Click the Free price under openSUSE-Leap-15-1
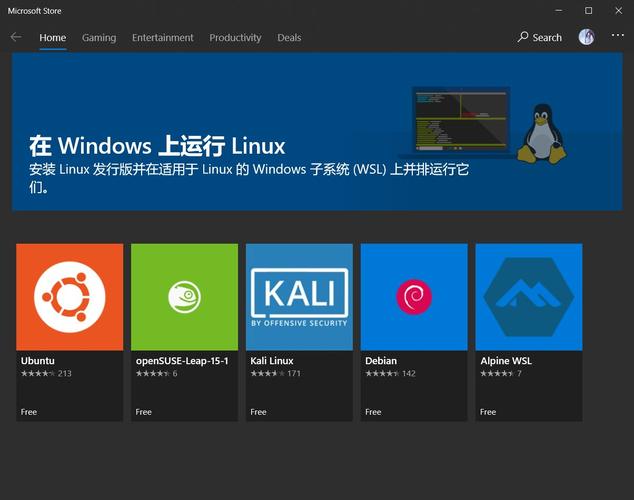Viewport: 634px width, 500px height. [x=144, y=412]
